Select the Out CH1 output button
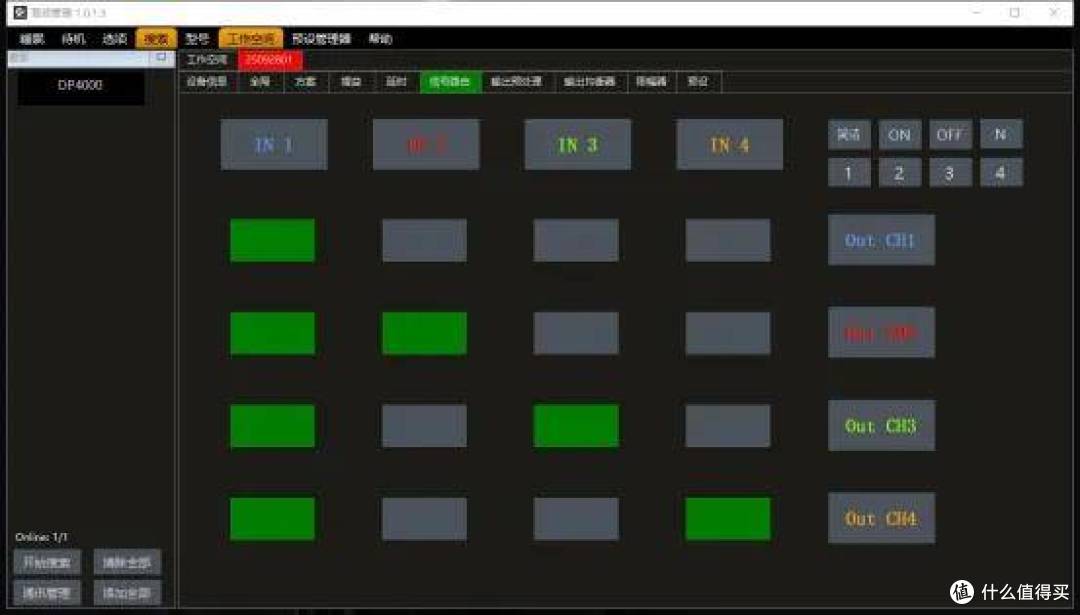This screenshot has height=615, width=1080. pos(881,240)
